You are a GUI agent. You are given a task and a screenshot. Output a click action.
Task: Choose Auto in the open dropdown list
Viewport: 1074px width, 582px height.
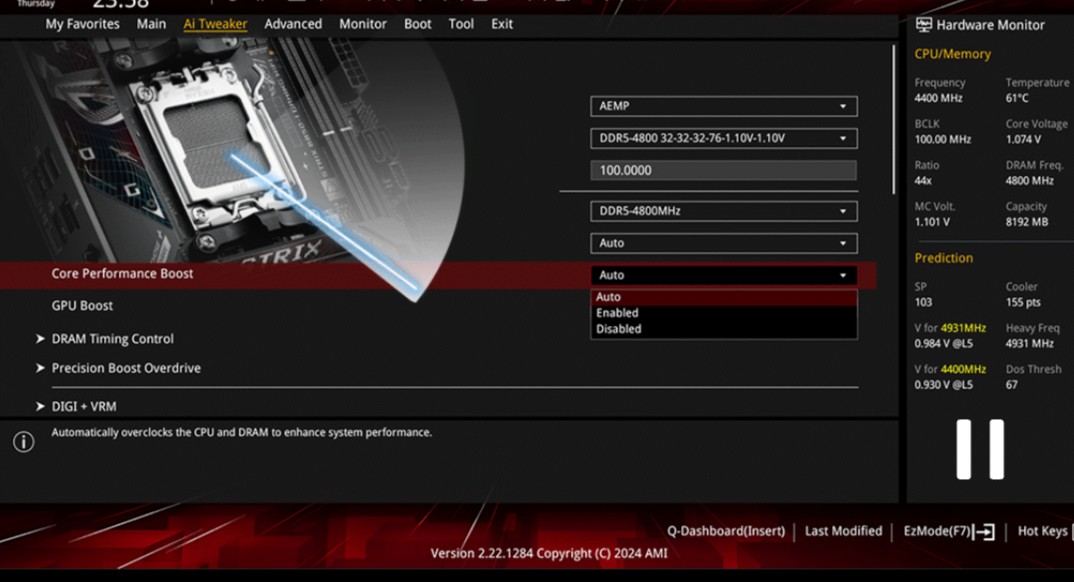click(x=723, y=297)
